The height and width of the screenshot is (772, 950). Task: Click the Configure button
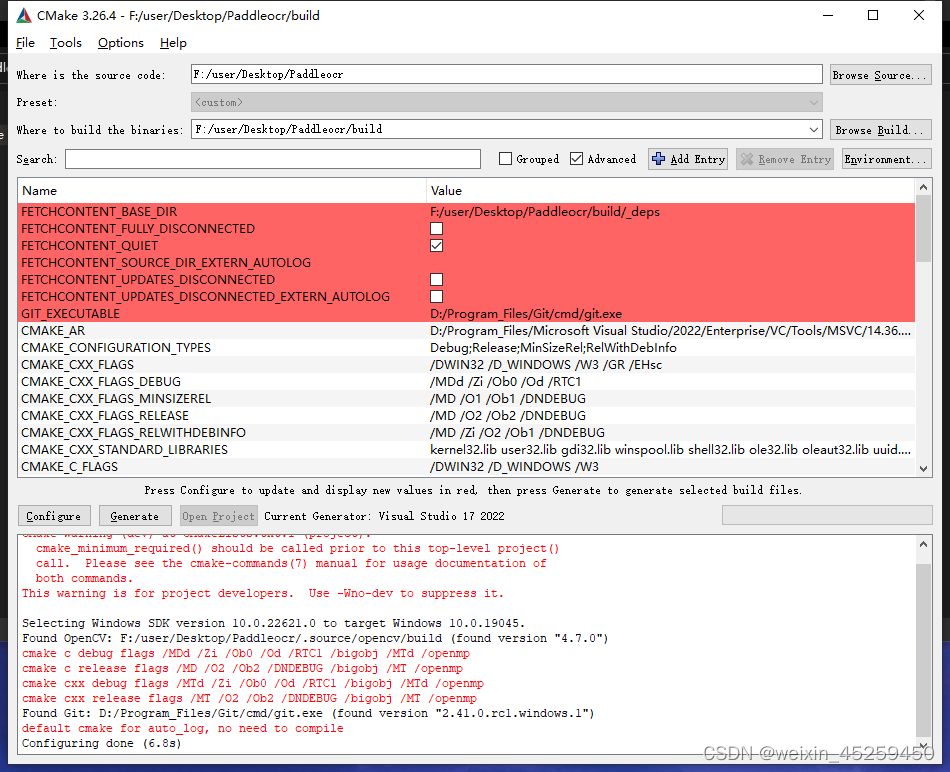point(54,516)
